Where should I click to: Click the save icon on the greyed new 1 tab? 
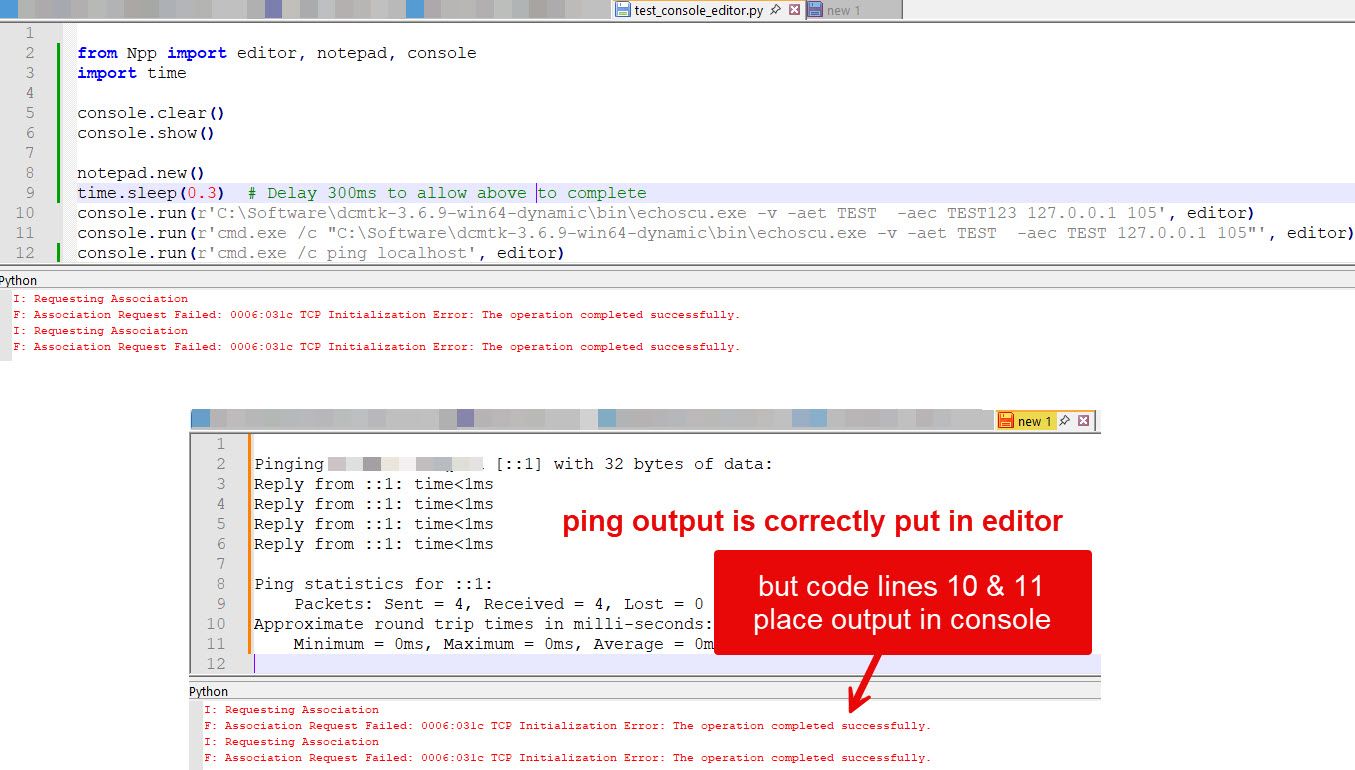tap(815, 10)
